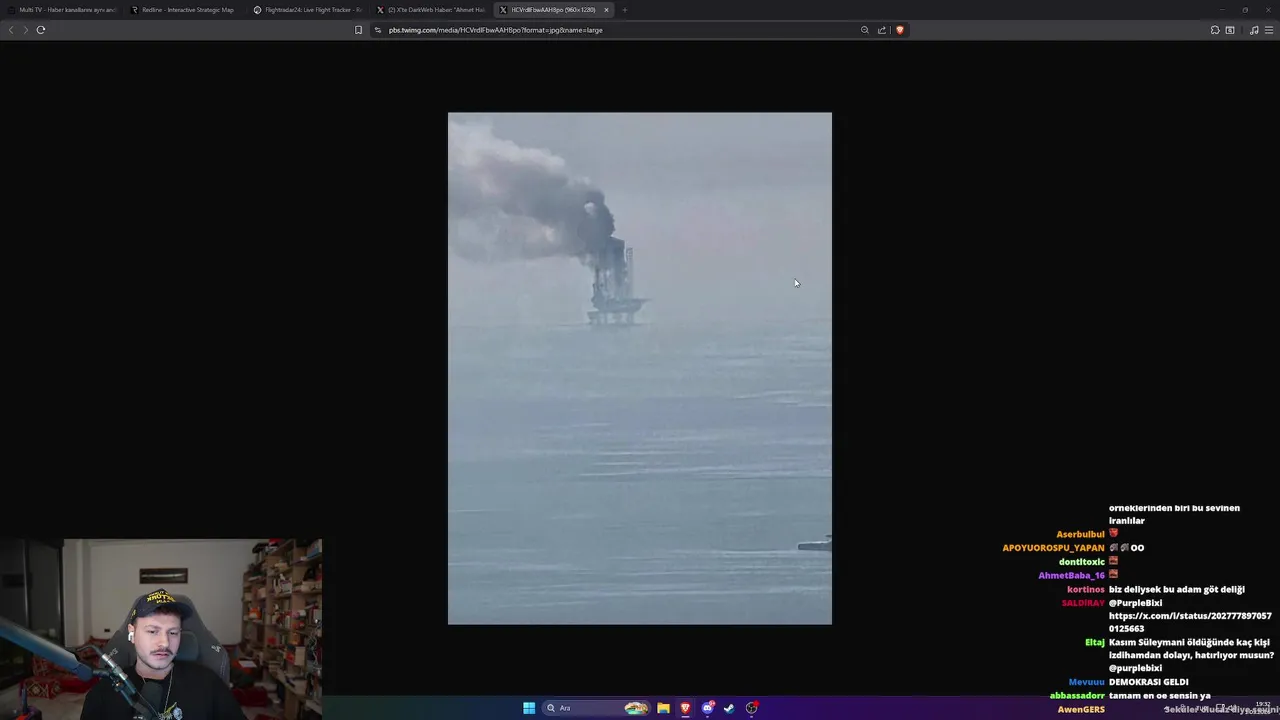Screen dimensions: 1280x720
Task: Click chat username 'Mevuuu'
Action: pos(1087,682)
